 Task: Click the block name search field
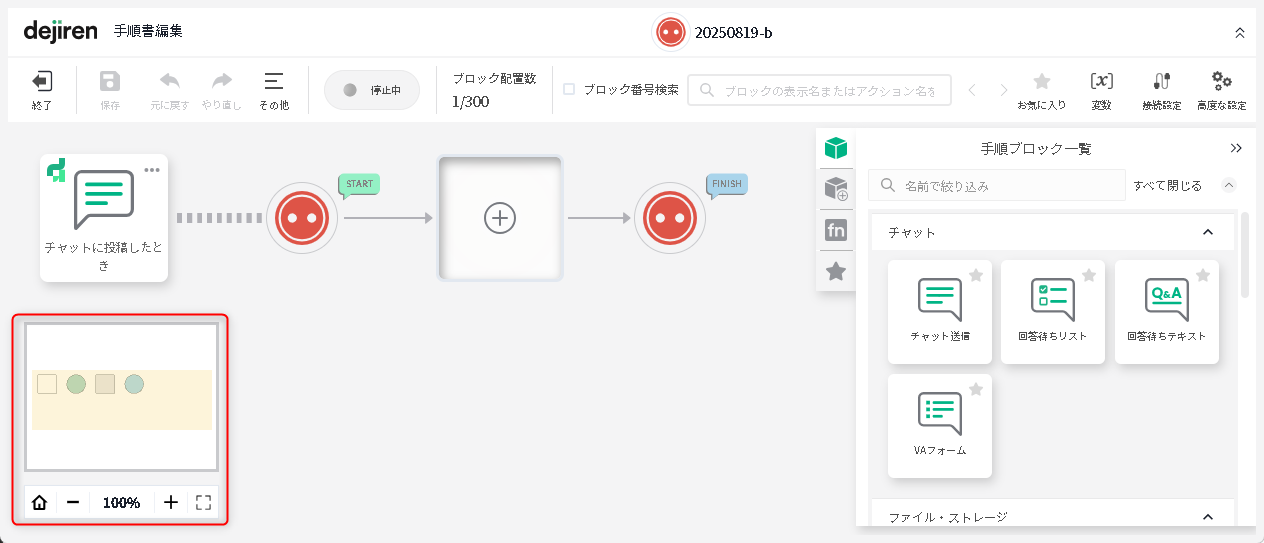pos(830,90)
